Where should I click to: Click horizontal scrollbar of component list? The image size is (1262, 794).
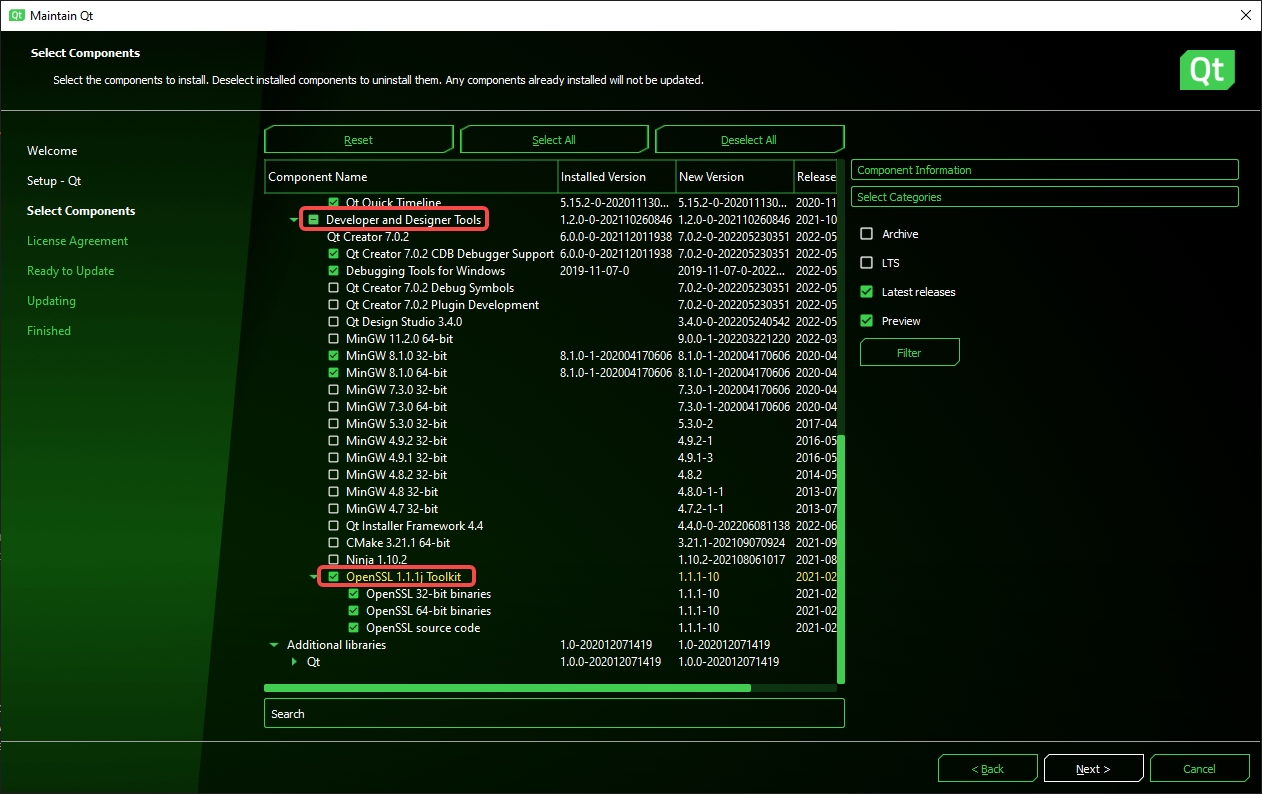click(x=507, y=688)
